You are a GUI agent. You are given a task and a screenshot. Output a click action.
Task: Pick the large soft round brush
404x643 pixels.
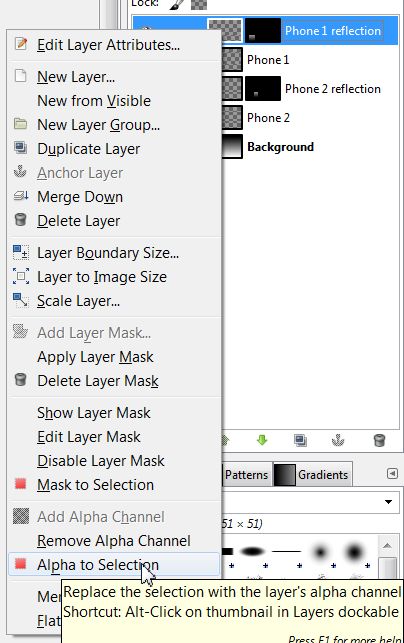tap(354, 552)
